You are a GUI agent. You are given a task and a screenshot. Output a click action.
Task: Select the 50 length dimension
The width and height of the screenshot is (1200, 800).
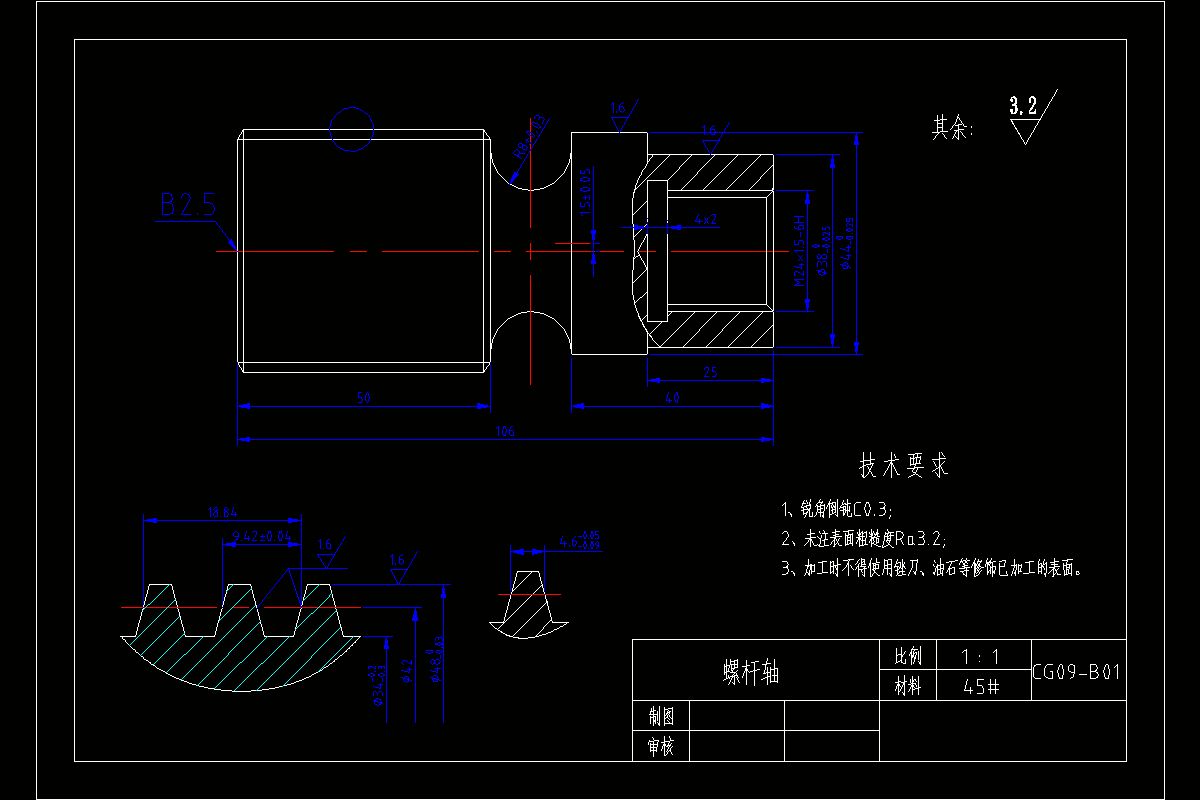364,398
